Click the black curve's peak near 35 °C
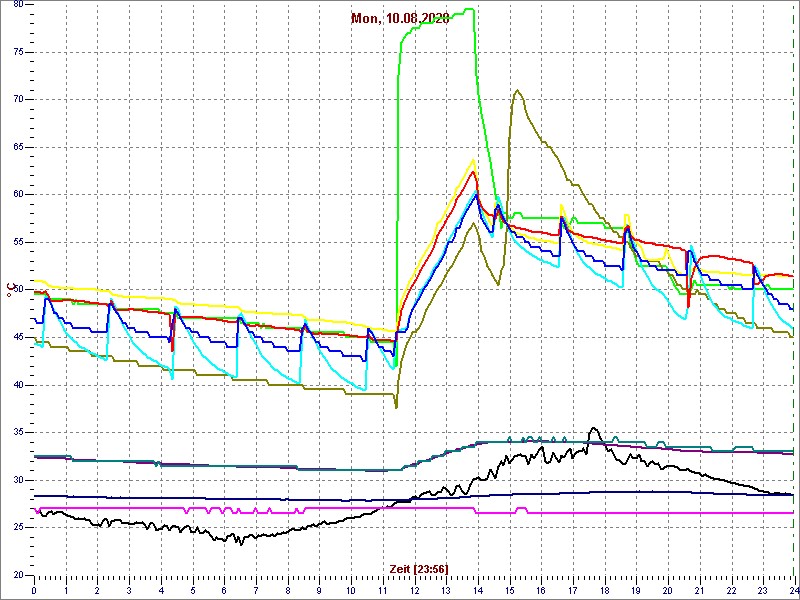The width and height of the screenshot is (800, 600). coord(593,428)
